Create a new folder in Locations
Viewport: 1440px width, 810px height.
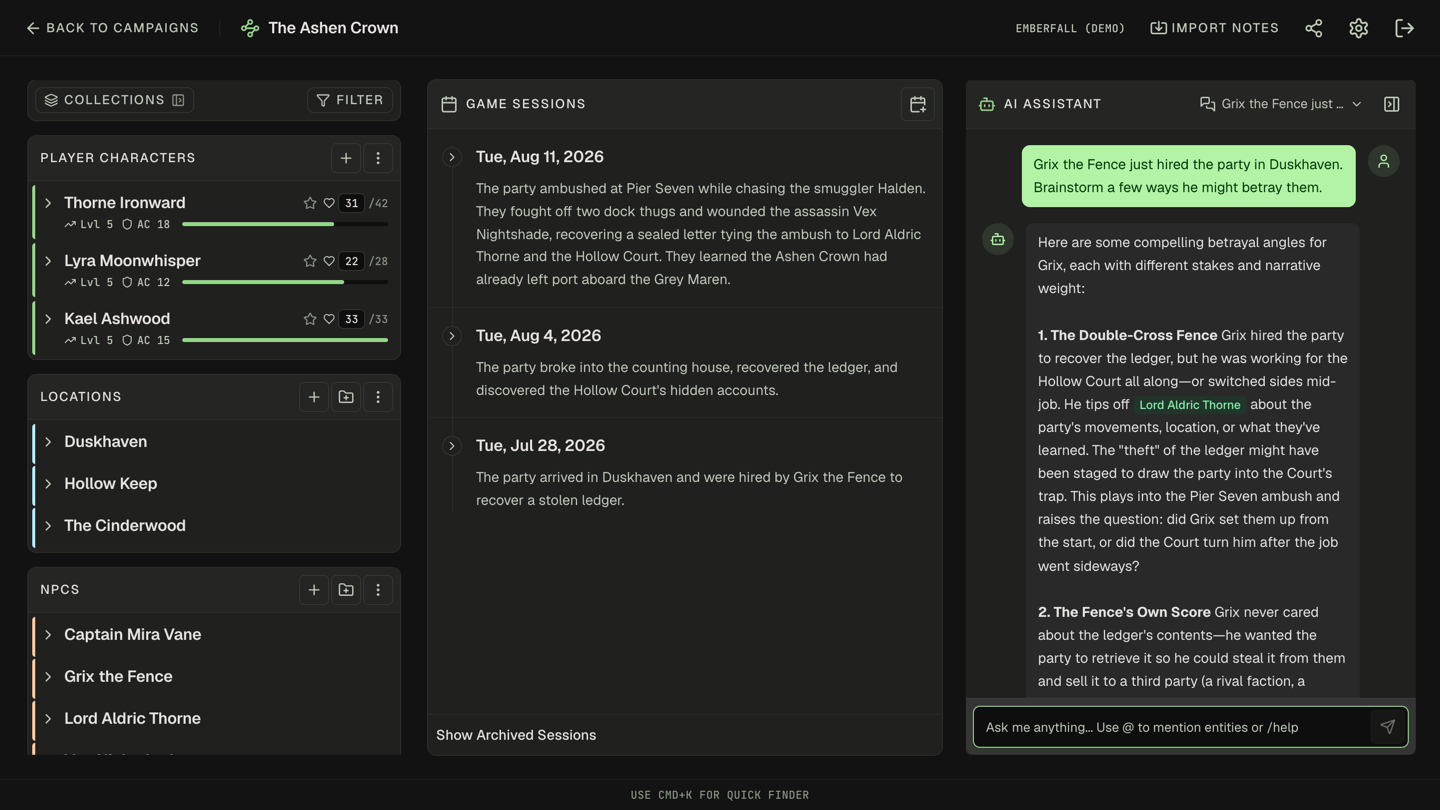(x=346, y=397)
